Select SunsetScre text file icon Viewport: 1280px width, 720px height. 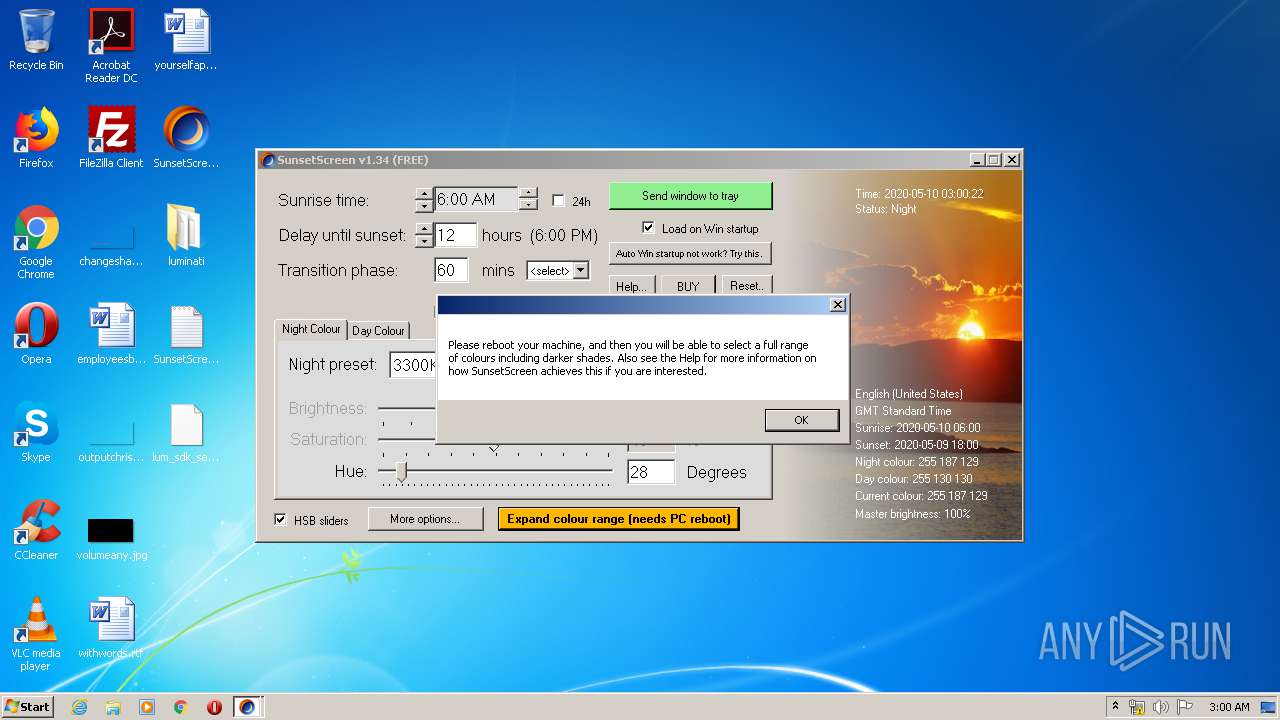pyautogui.click(x=186, y=334)
